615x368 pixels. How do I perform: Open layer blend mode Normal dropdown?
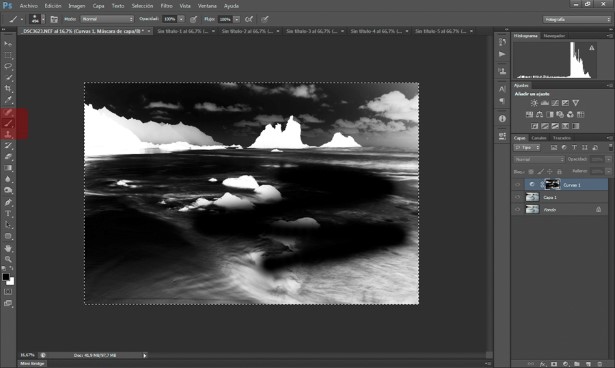[539, 159]
